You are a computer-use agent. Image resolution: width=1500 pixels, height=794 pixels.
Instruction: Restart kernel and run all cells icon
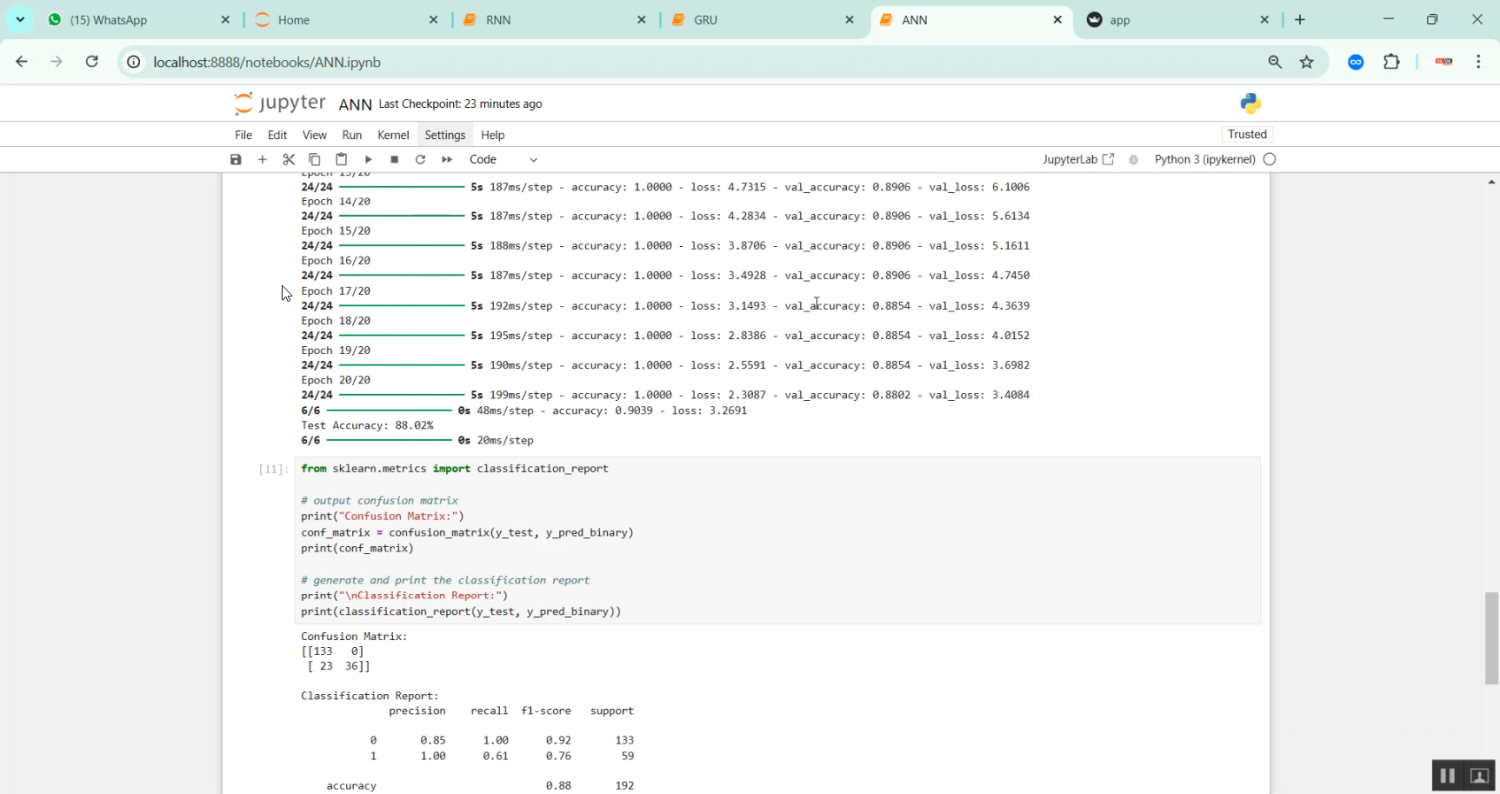(x=445, y=159)
